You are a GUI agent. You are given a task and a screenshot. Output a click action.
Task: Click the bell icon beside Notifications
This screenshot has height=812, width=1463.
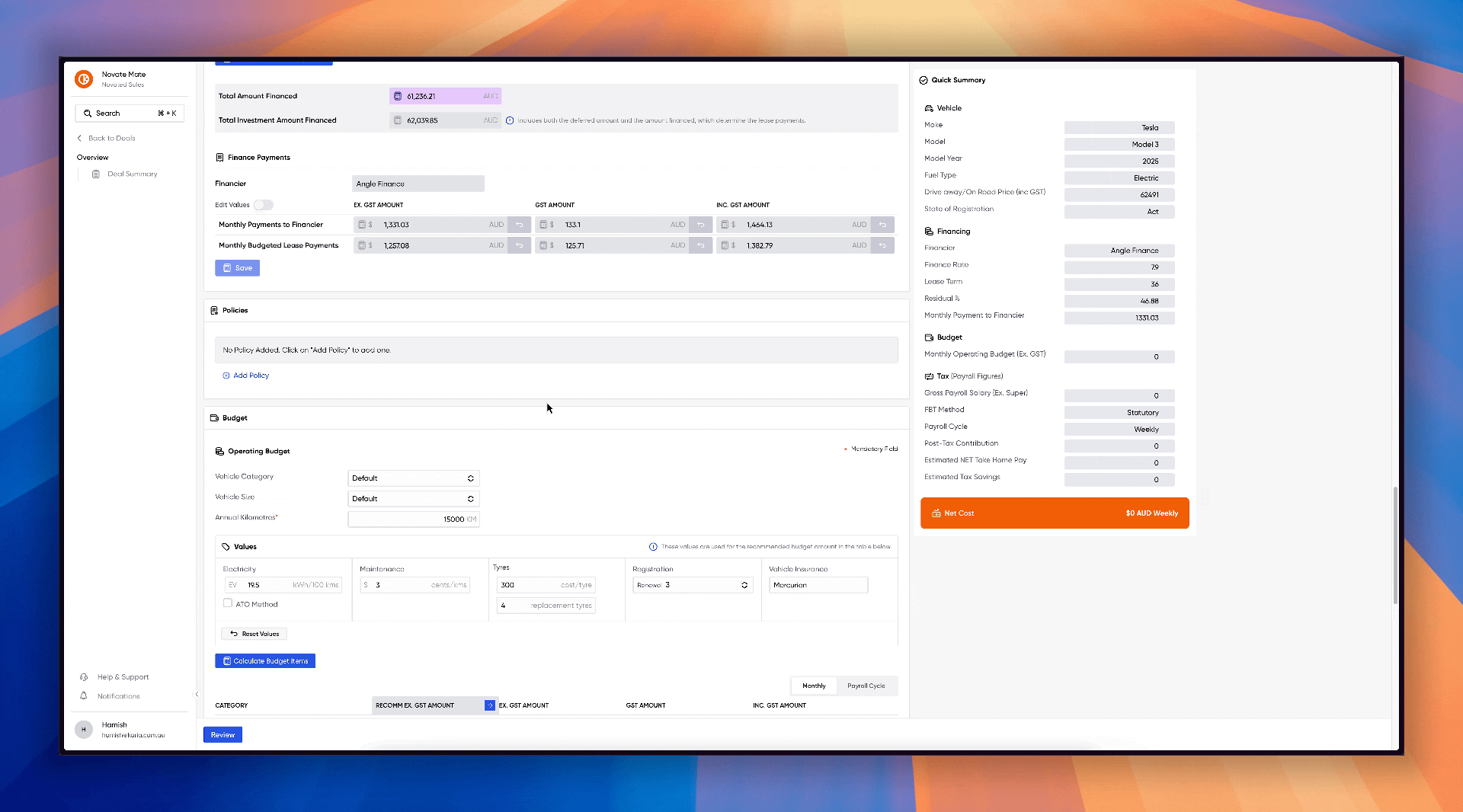[84, 696]
